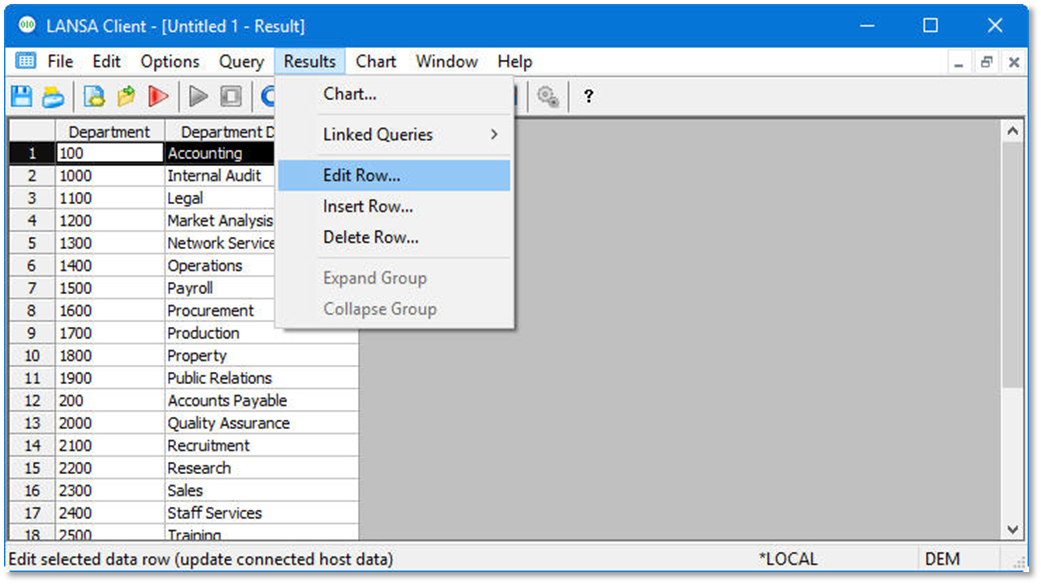
Task: Click the open query folder icon
Action: pyautogui.click(x=126, y=96)
